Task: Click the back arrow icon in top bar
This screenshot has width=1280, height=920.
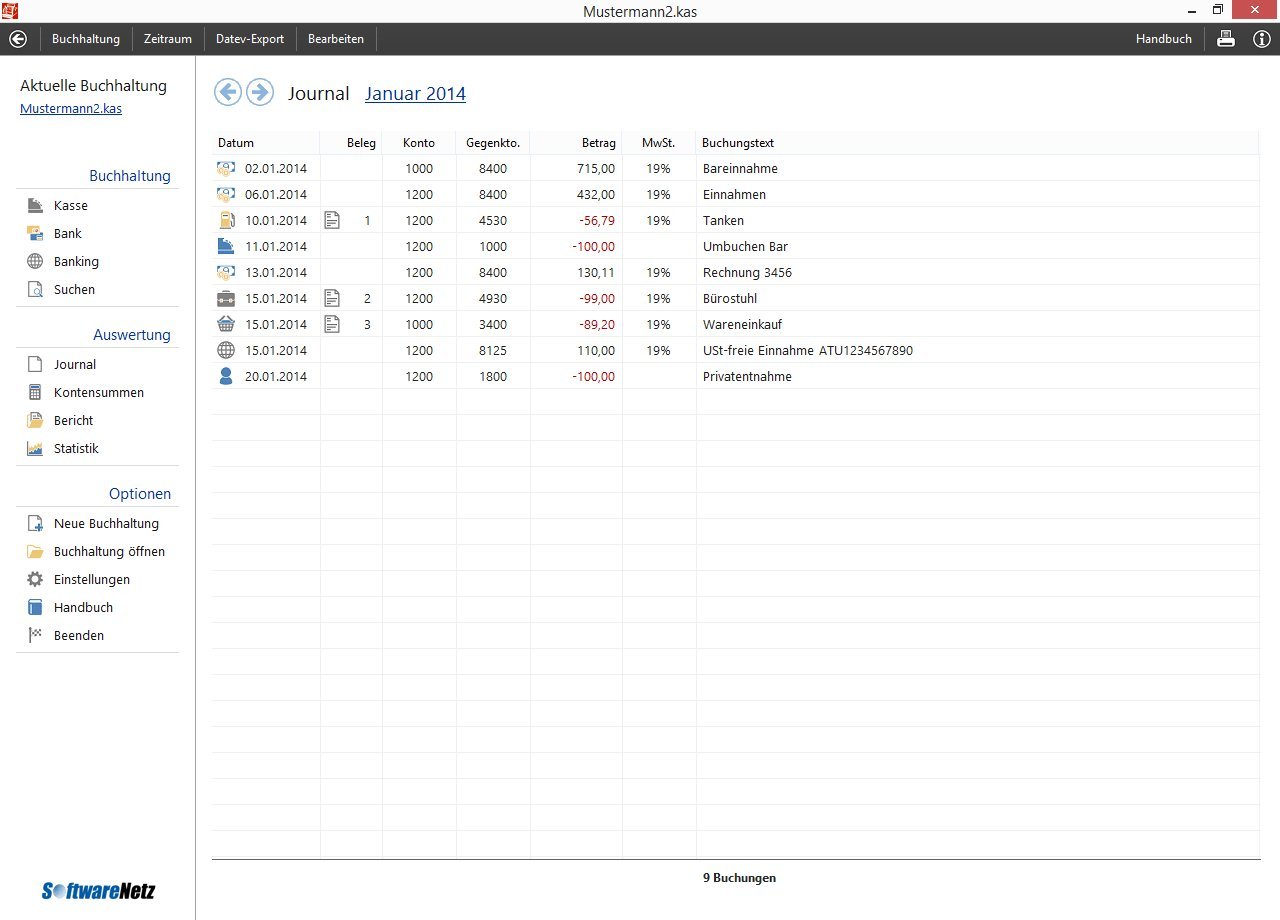Action: (x=17, y=39)
